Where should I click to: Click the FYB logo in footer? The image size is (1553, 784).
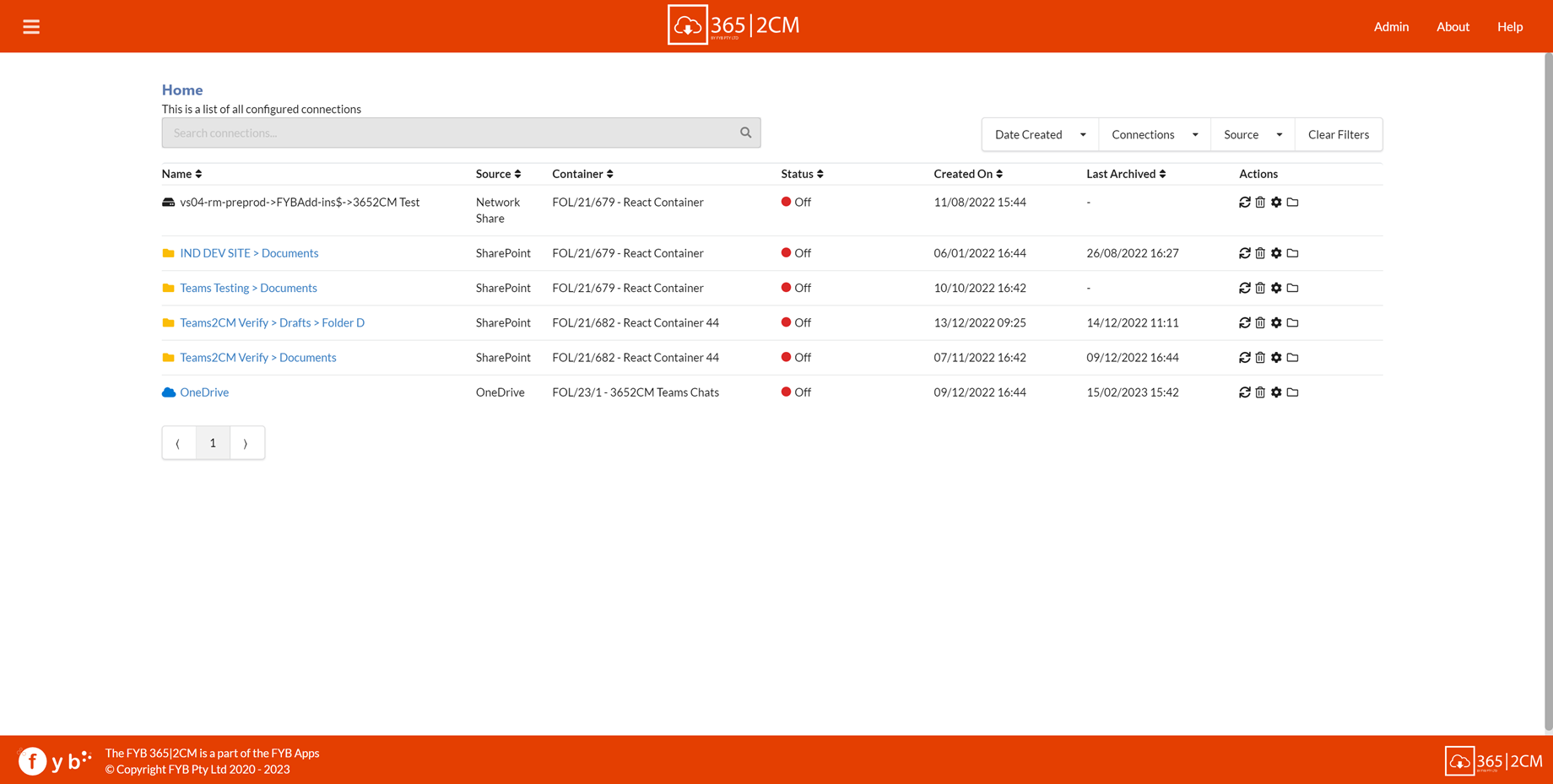click(55, 760)
